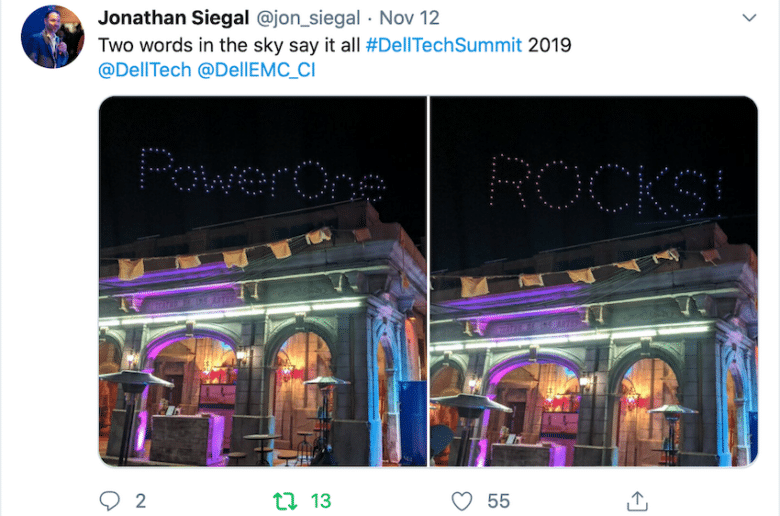Open Jonathan Siegal's profile avatar
780x516 pixels.
coord(52,37)
